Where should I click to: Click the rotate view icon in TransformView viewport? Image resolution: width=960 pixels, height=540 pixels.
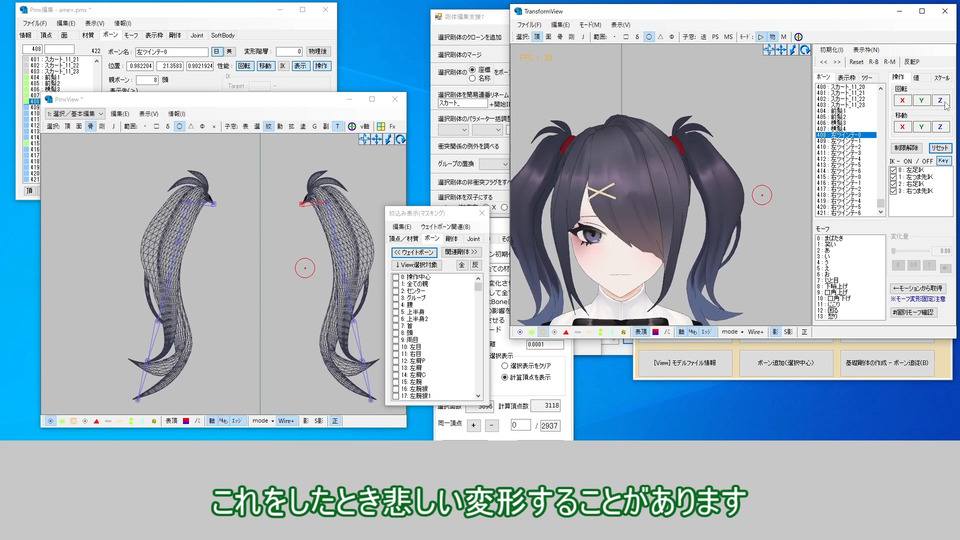805,50
